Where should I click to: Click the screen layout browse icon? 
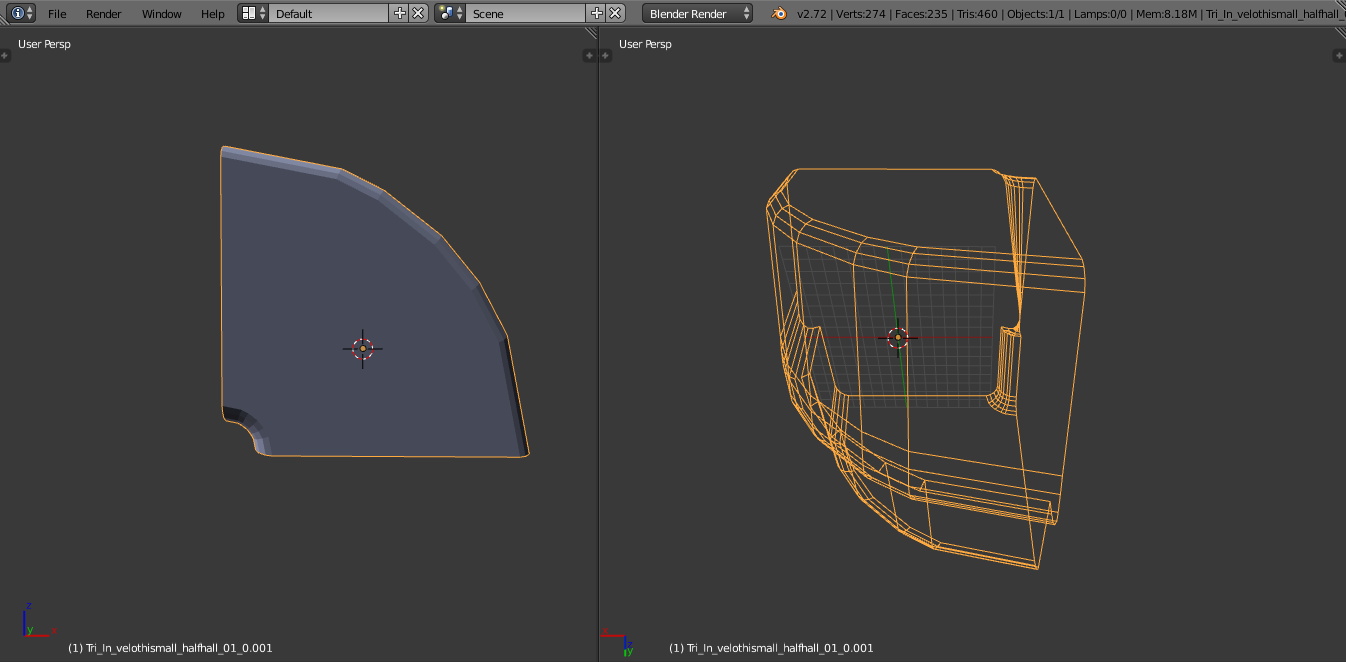[x=253, y=13]
